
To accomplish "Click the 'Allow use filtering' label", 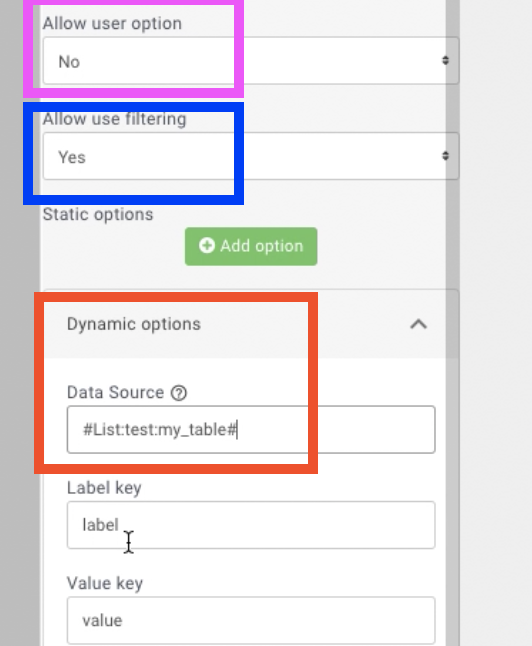I will (x=115, y=119).
